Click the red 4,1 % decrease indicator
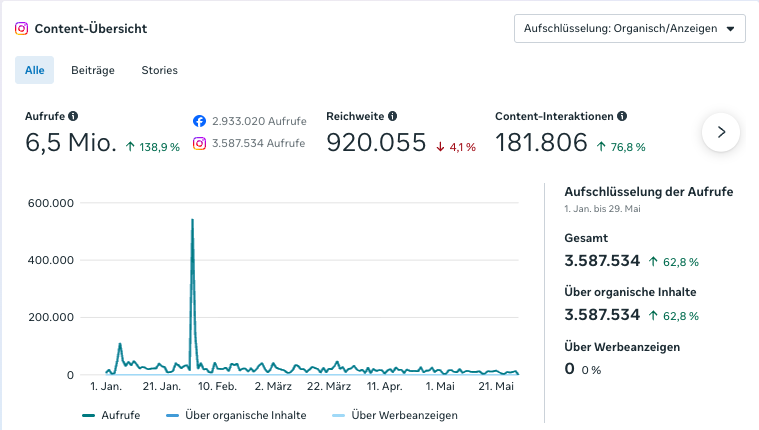 point(455,147)
